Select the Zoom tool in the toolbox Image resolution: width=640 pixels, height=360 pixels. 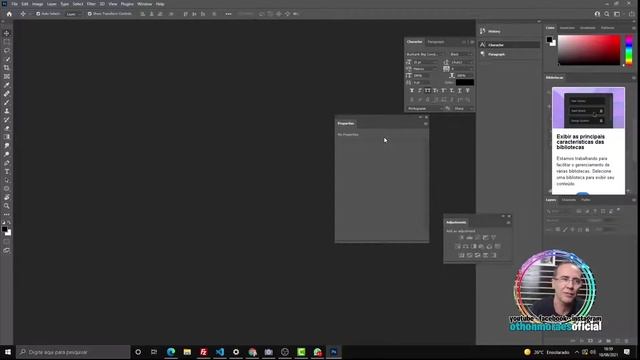click(7, 206)
